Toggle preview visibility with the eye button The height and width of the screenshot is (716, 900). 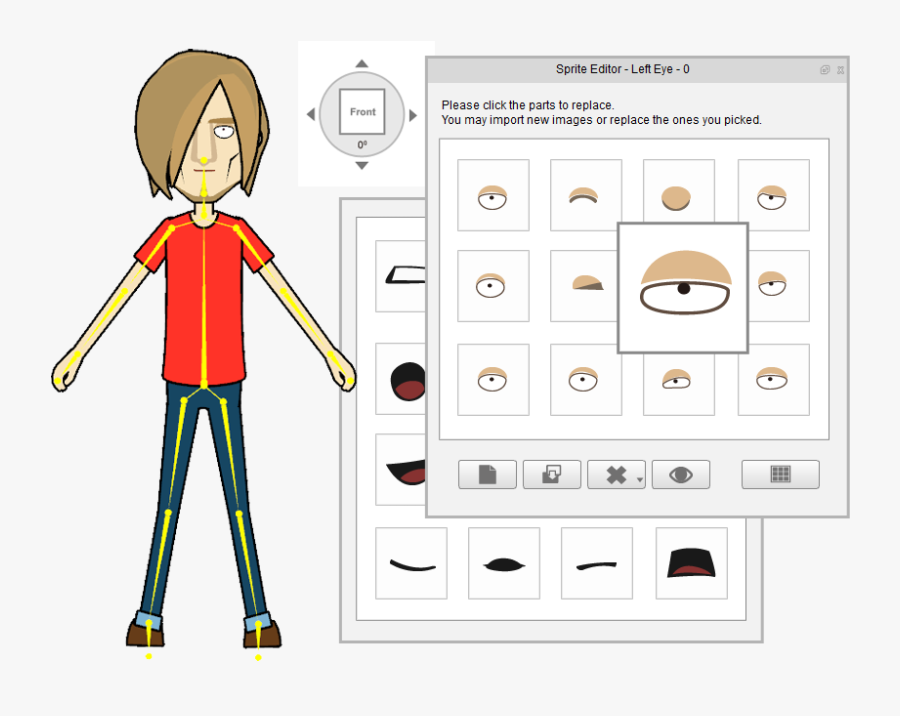680,474
